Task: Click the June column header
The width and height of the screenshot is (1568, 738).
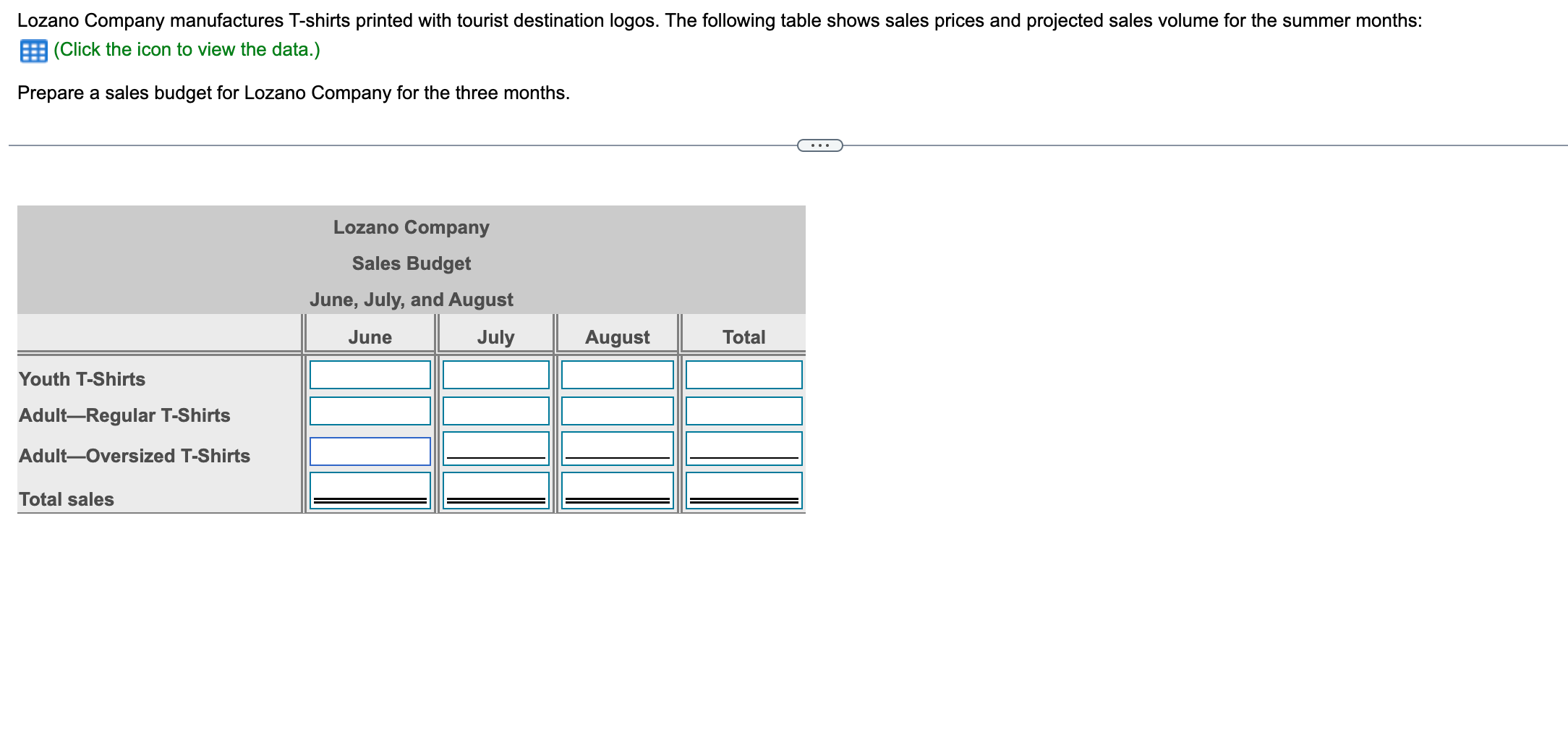Action: click(x=370, y=336)
